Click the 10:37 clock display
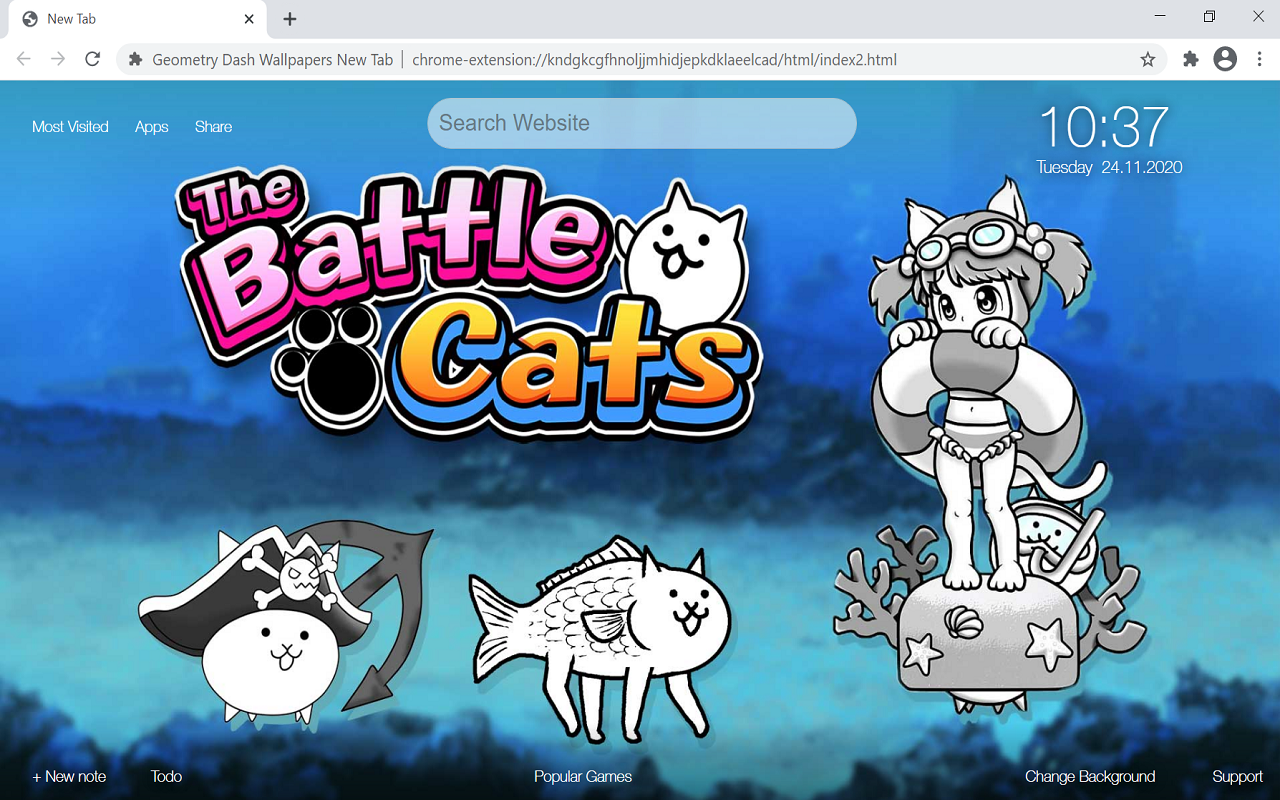The image size is (1280, 800). click(1104, 127)
